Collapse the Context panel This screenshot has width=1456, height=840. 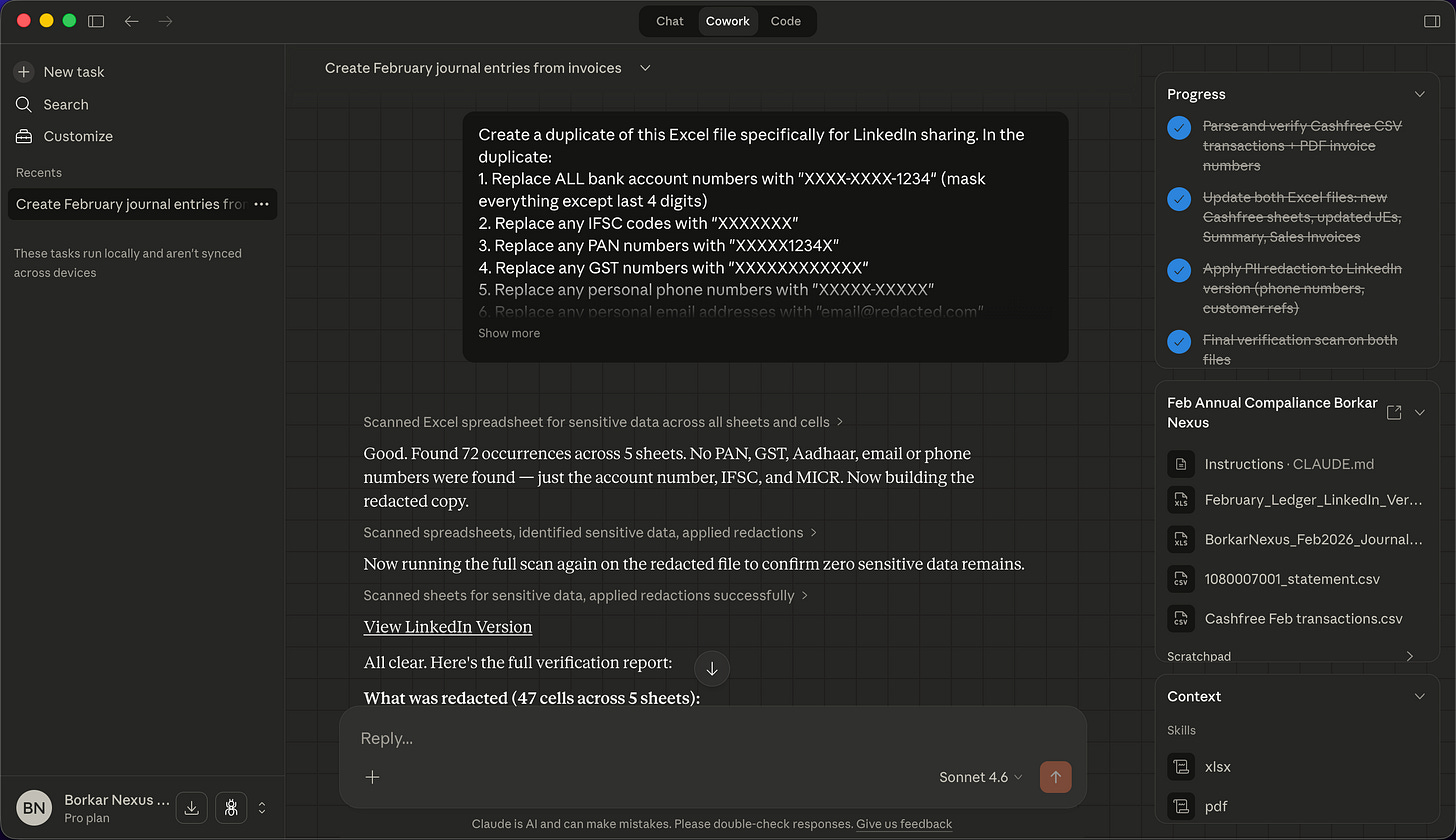(x=1419, y=696)
